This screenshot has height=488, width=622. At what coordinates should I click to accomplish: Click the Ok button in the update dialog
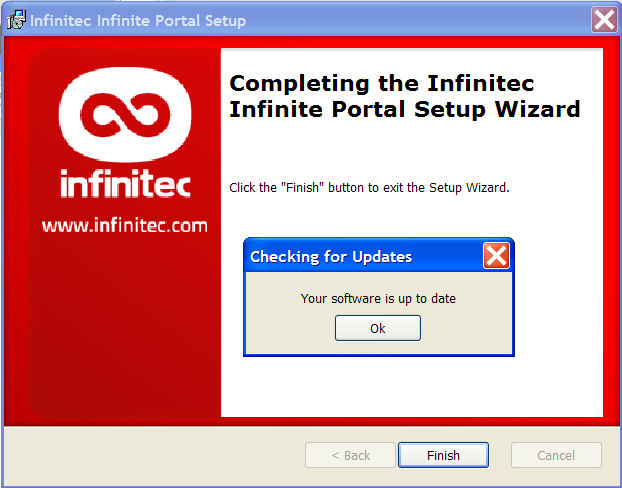pos(378,328)
